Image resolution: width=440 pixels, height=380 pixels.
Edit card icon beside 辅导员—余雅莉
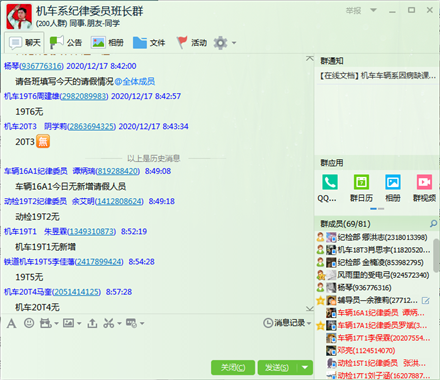[x=425, y=301]
